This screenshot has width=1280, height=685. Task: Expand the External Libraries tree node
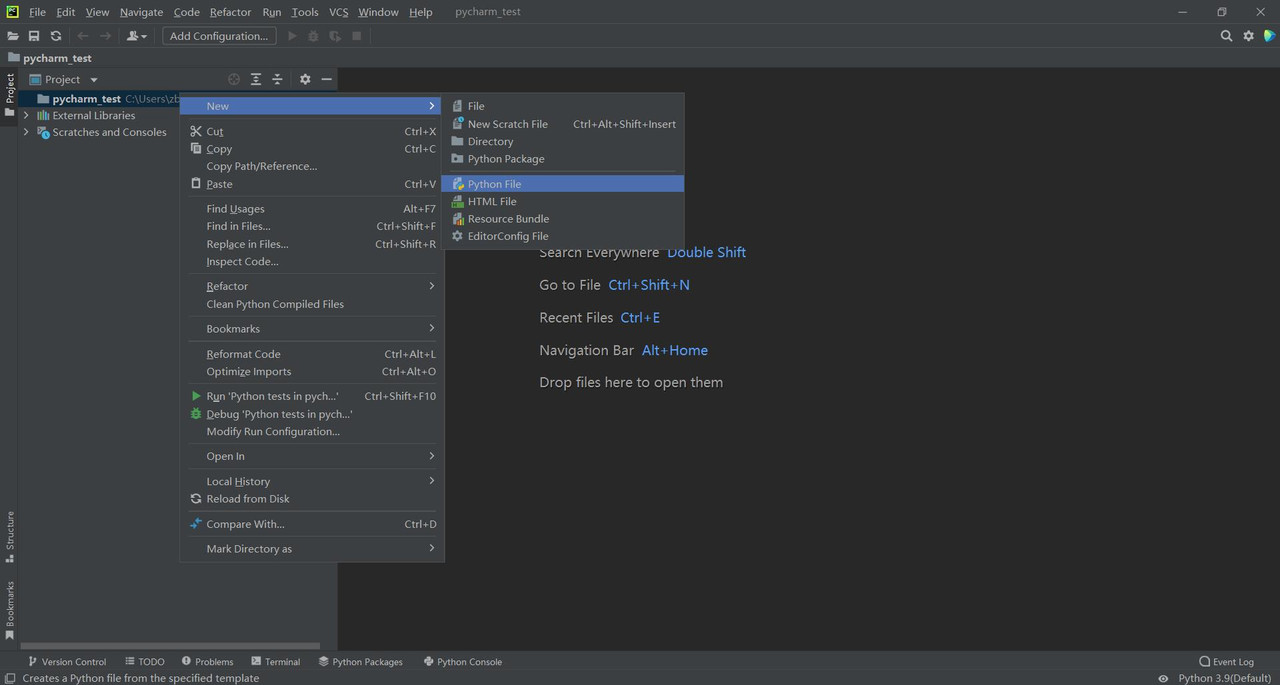tap(26, 115)
